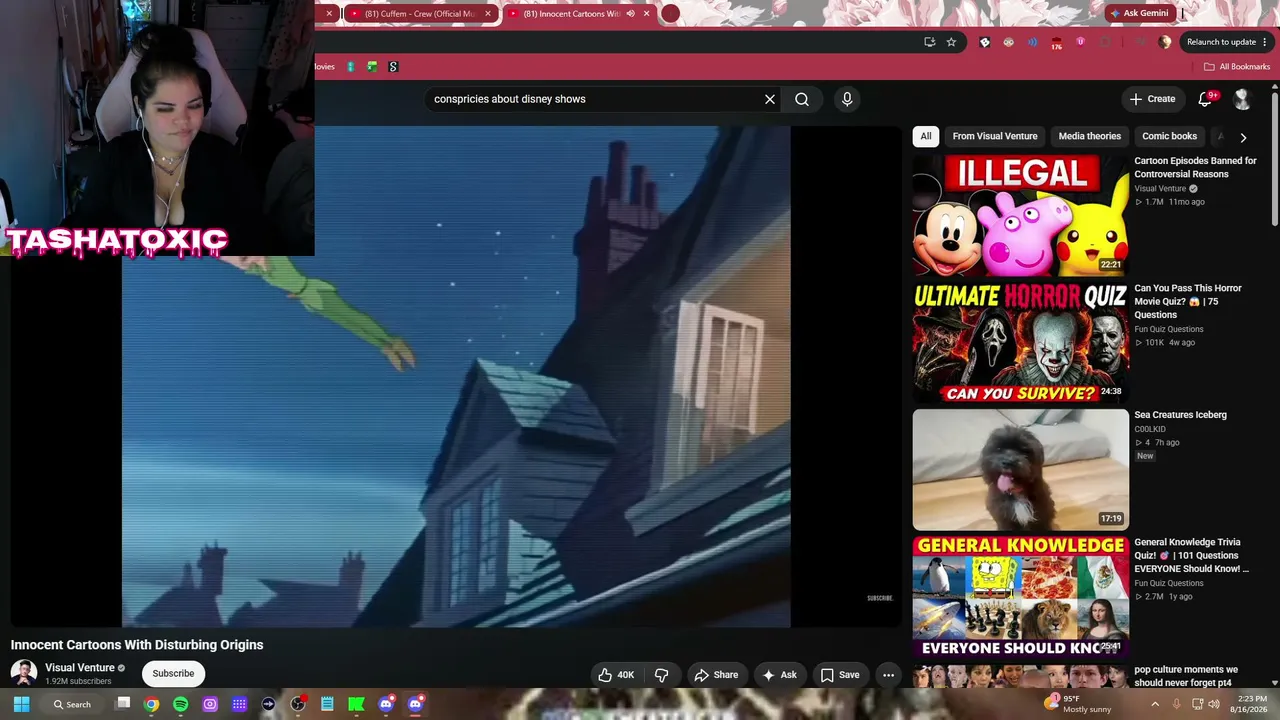This screenshot has width=1280, height=720.
Task: Select the All filter chip
Action: [926, 136]
